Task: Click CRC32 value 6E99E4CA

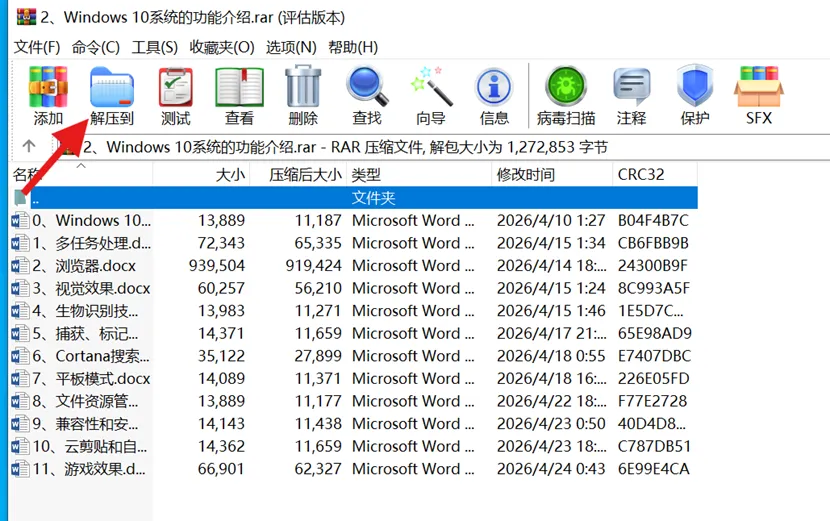Action: point(654,469)
